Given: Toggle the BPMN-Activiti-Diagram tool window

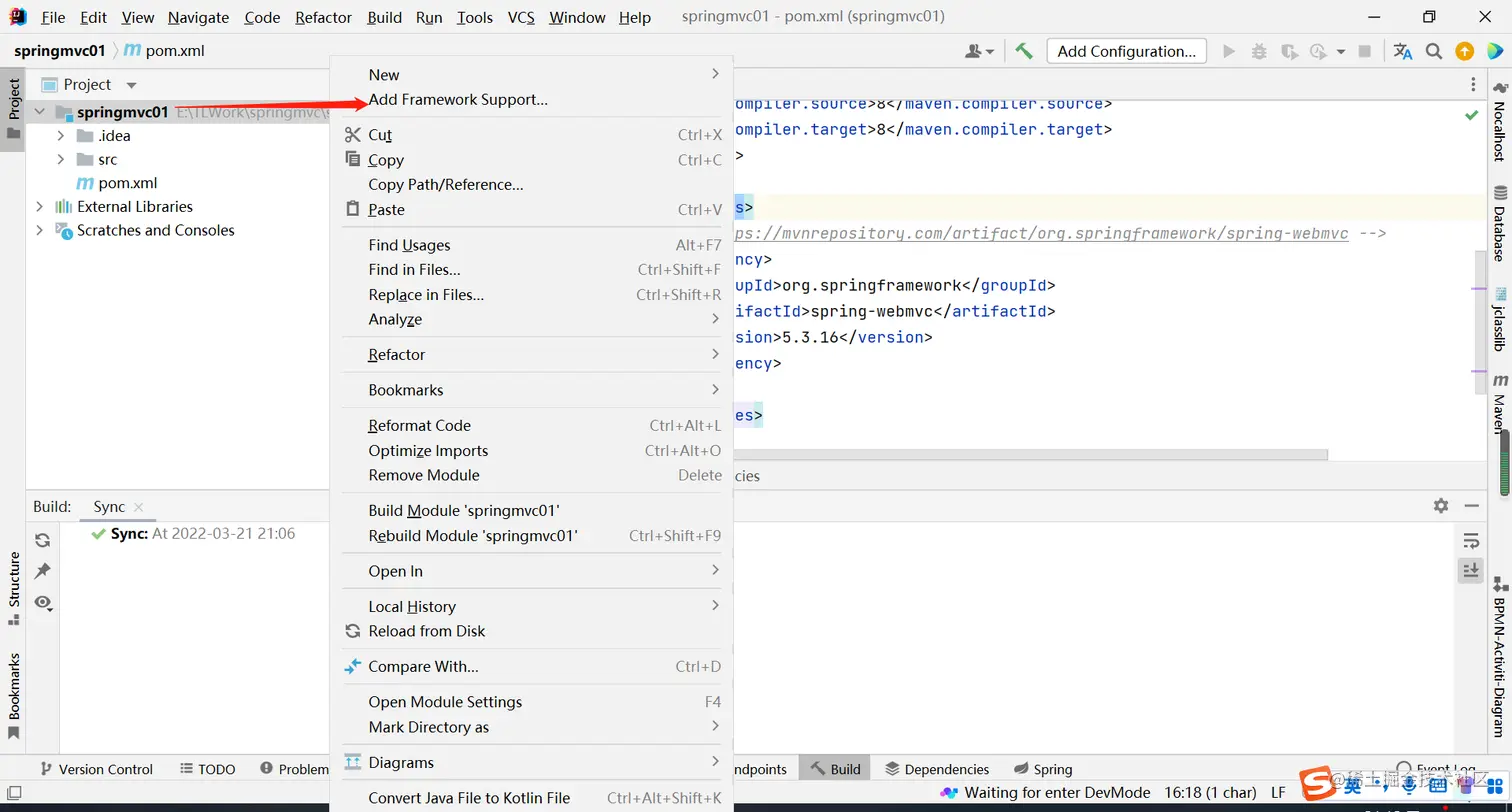Looking at the screenshot, I should tap(1500, 657).
